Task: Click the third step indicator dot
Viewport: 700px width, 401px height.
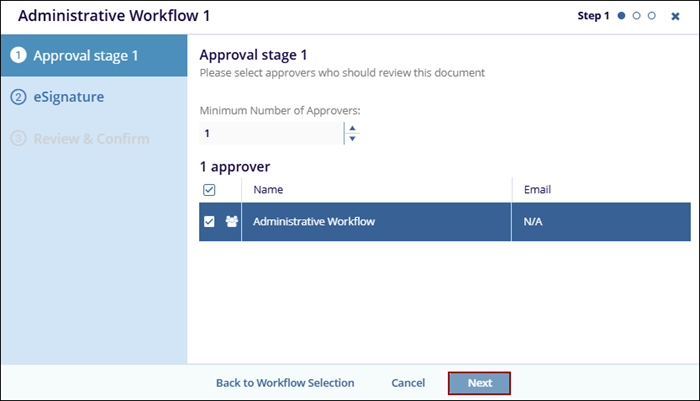Action: (x=652, y=16)
